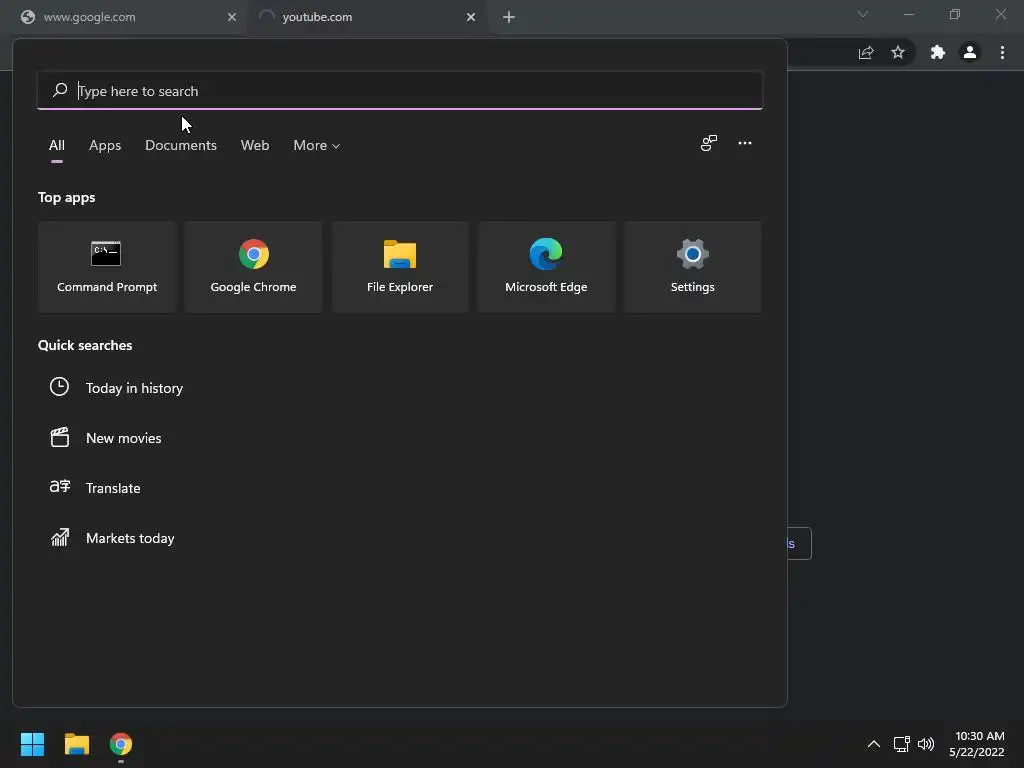Screen dimensions: 1024x768
Task: Open network status tray icon
Action: 901,744
